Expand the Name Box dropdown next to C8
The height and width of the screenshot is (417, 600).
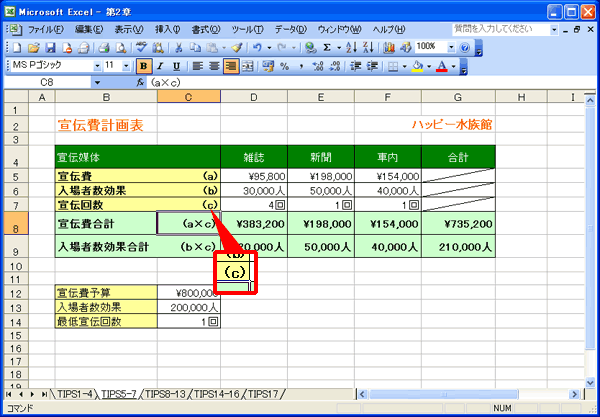(x=97, y=82)
